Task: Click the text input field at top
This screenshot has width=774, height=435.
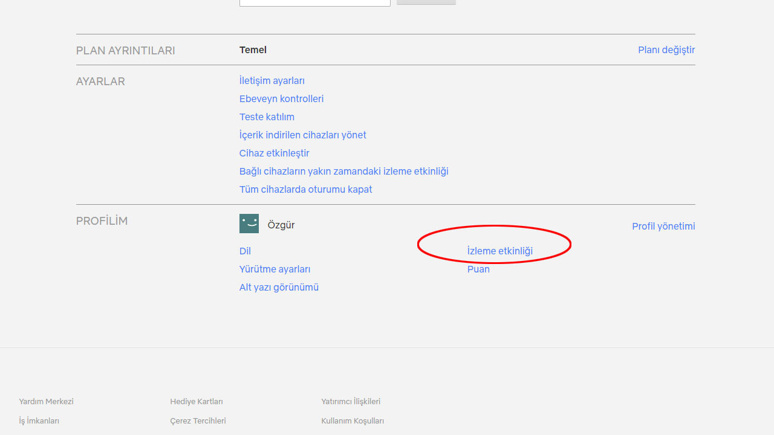Action: 314,2
